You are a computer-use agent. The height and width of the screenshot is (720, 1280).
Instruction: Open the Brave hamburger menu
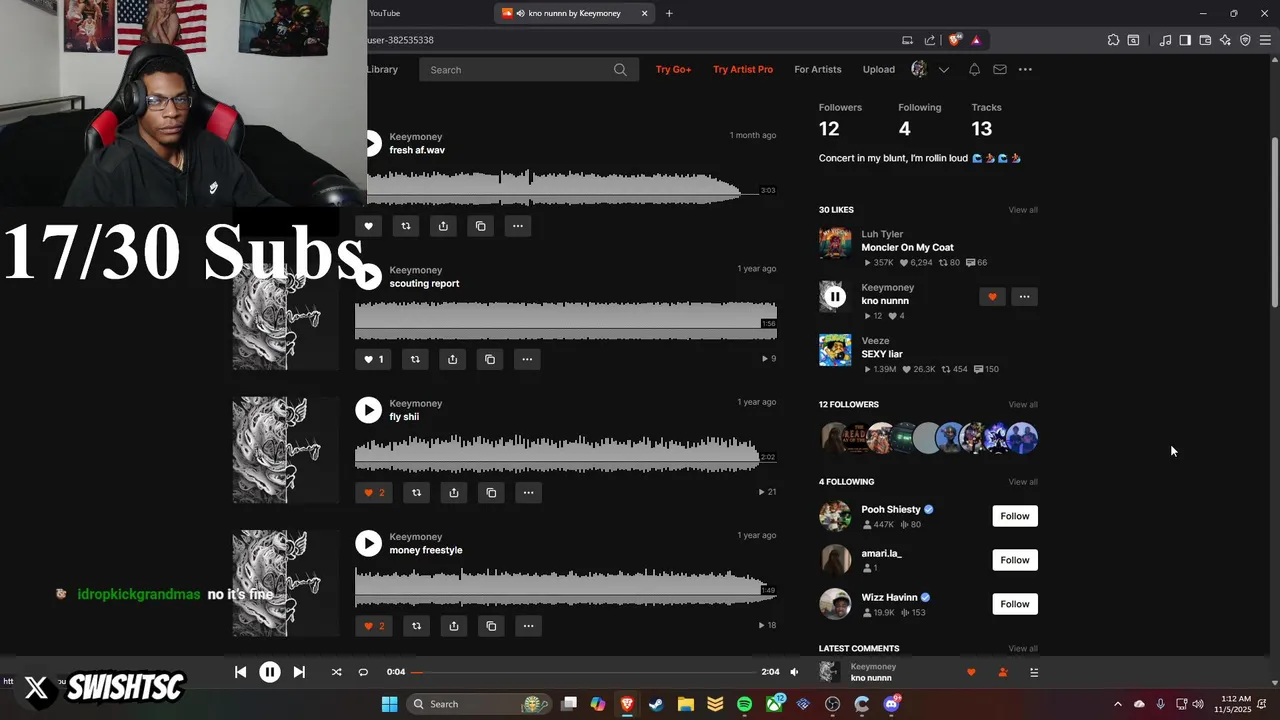(x=1266, y=40)
